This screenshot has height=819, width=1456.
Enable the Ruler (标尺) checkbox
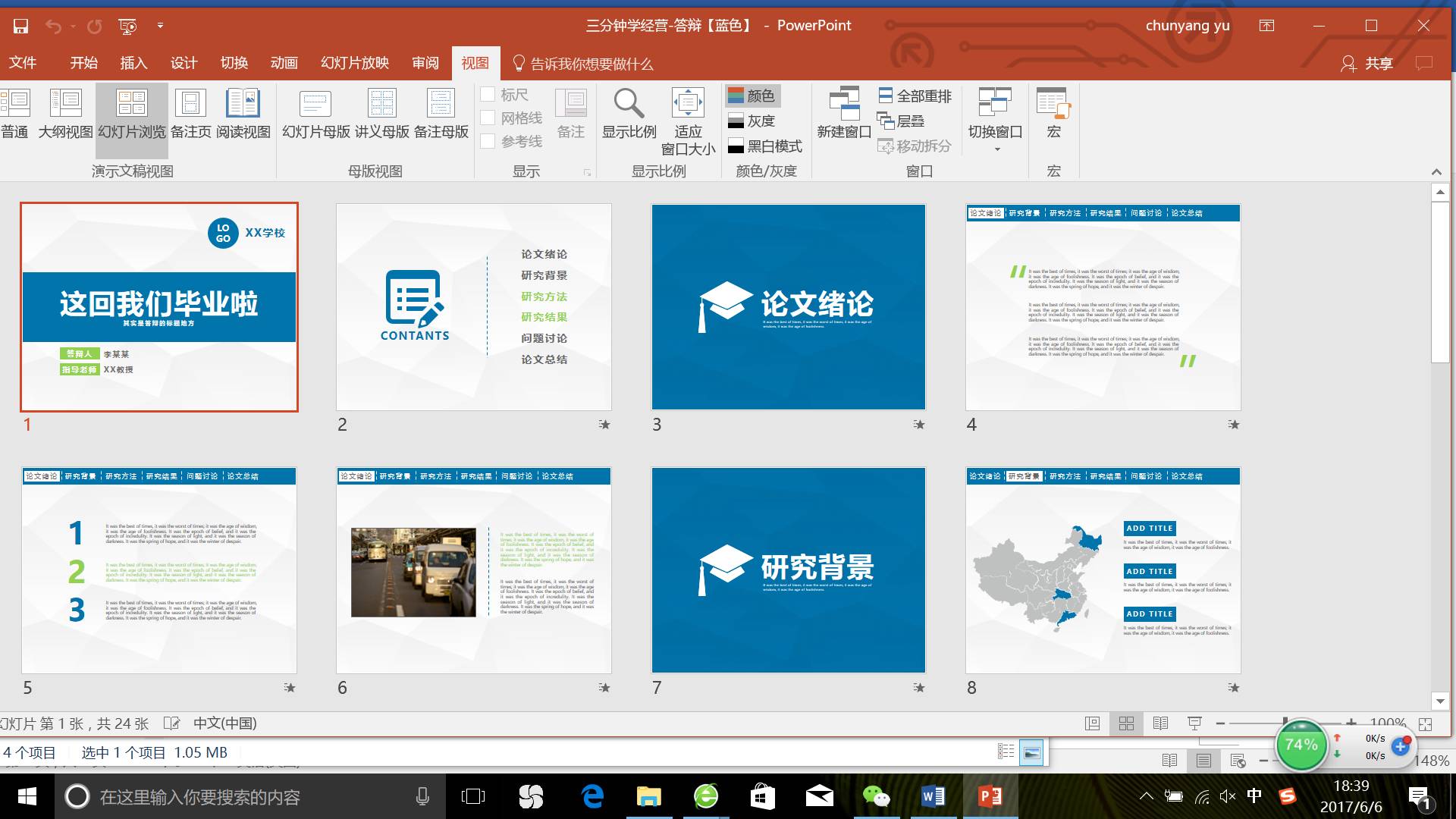coord(488,95)
